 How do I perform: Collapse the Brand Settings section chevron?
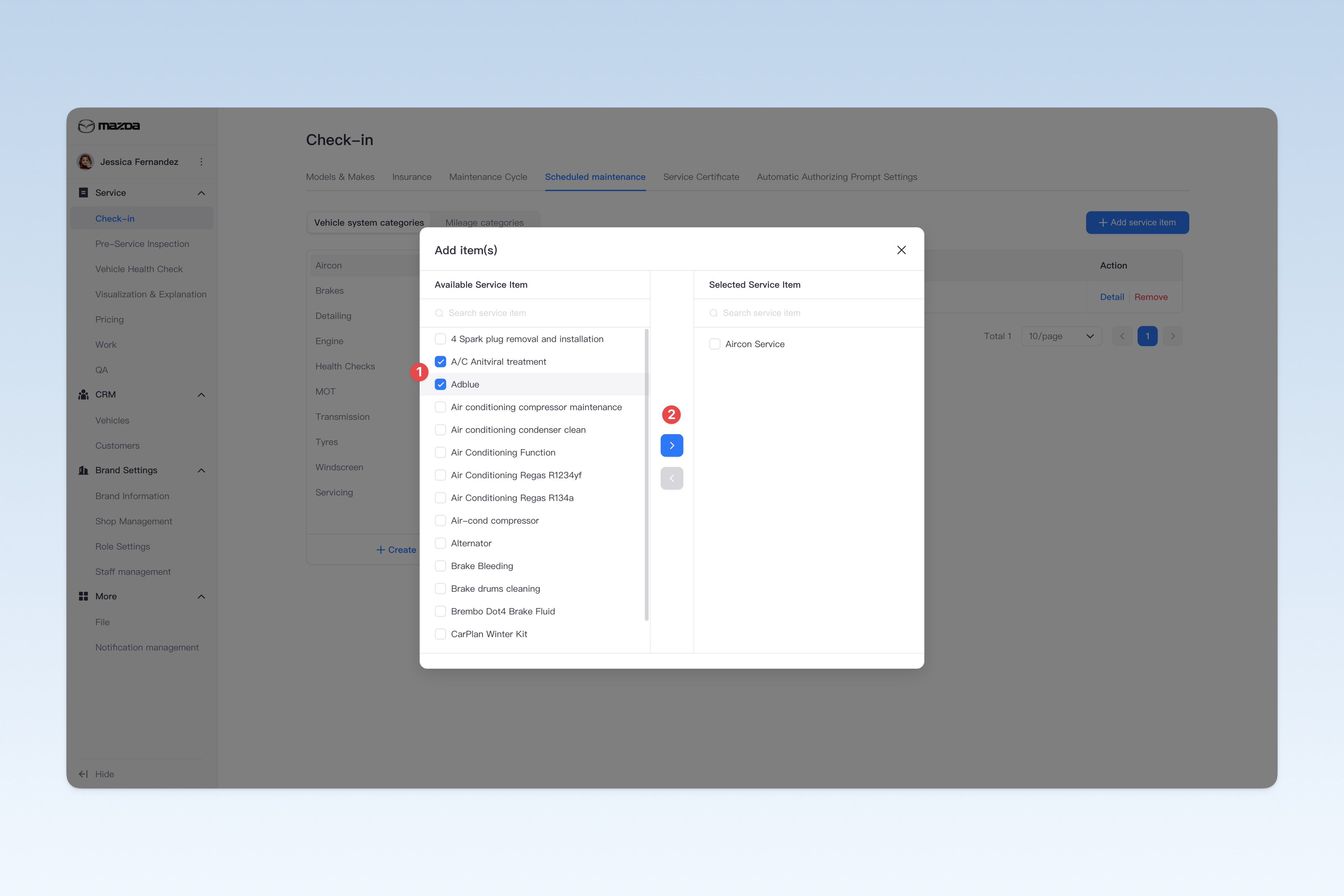(x=201, y=470)
